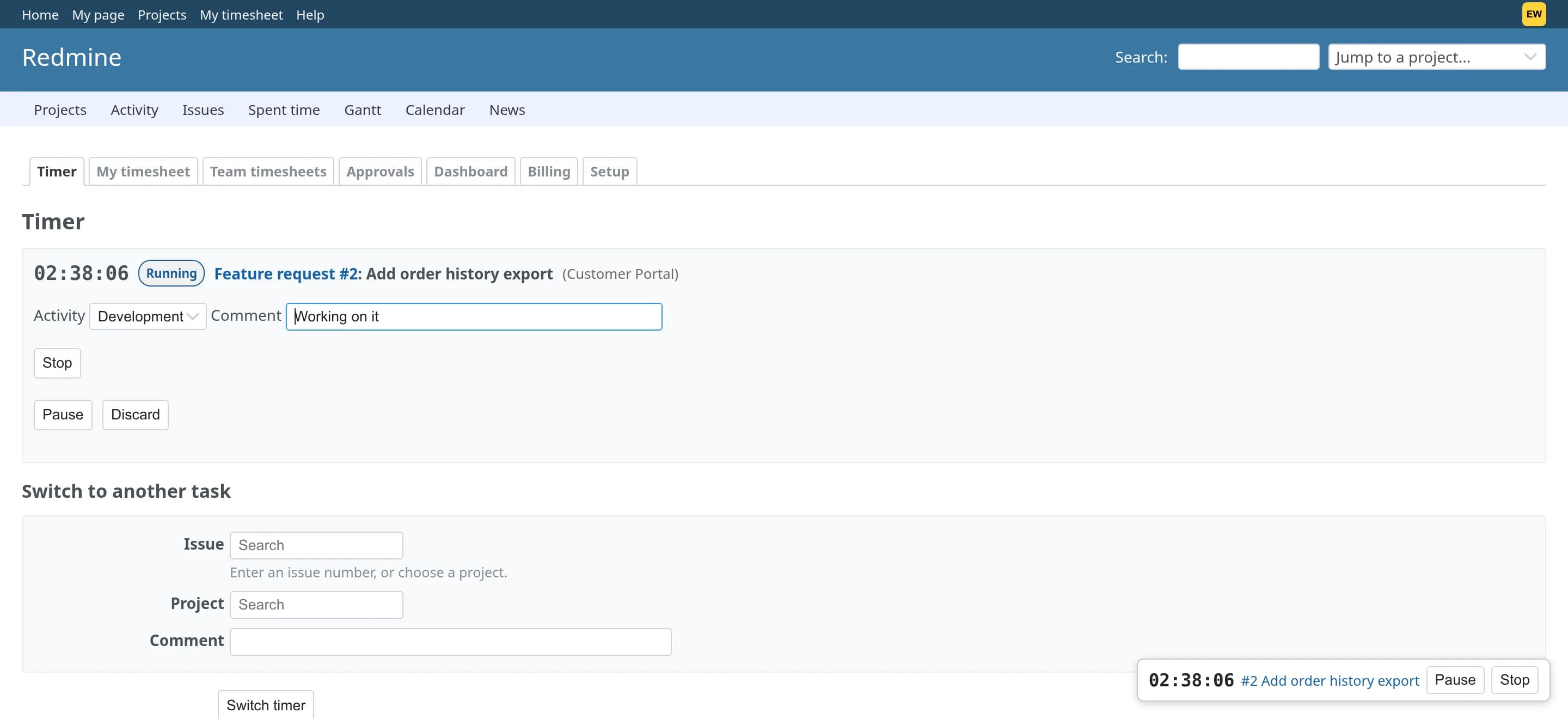Stop the running timer in the main panel

[57, 363]
